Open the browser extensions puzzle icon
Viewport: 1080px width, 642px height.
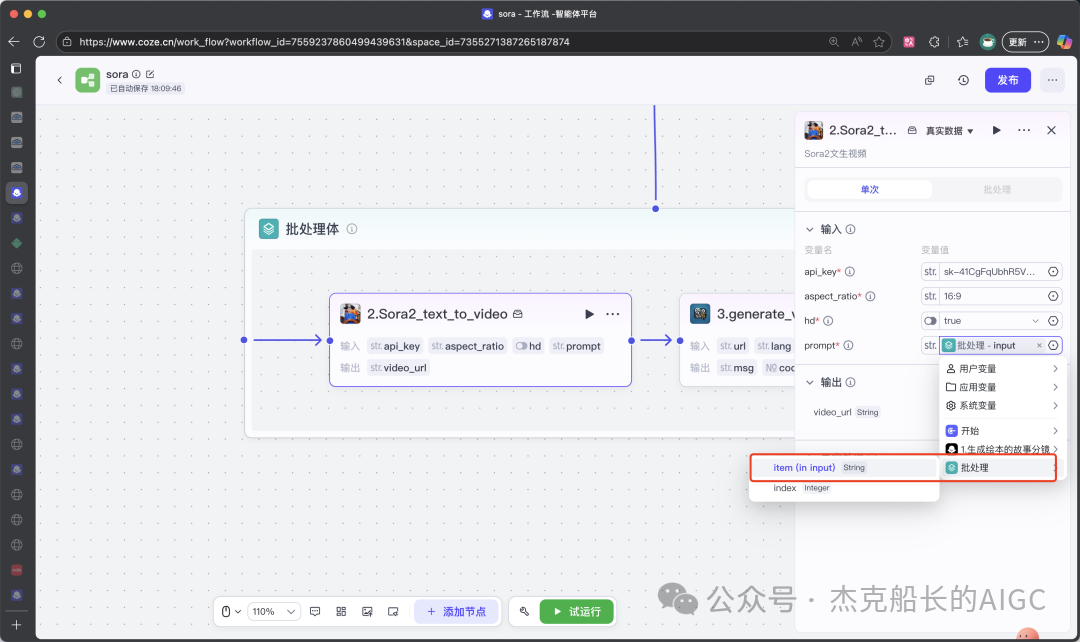934,42
